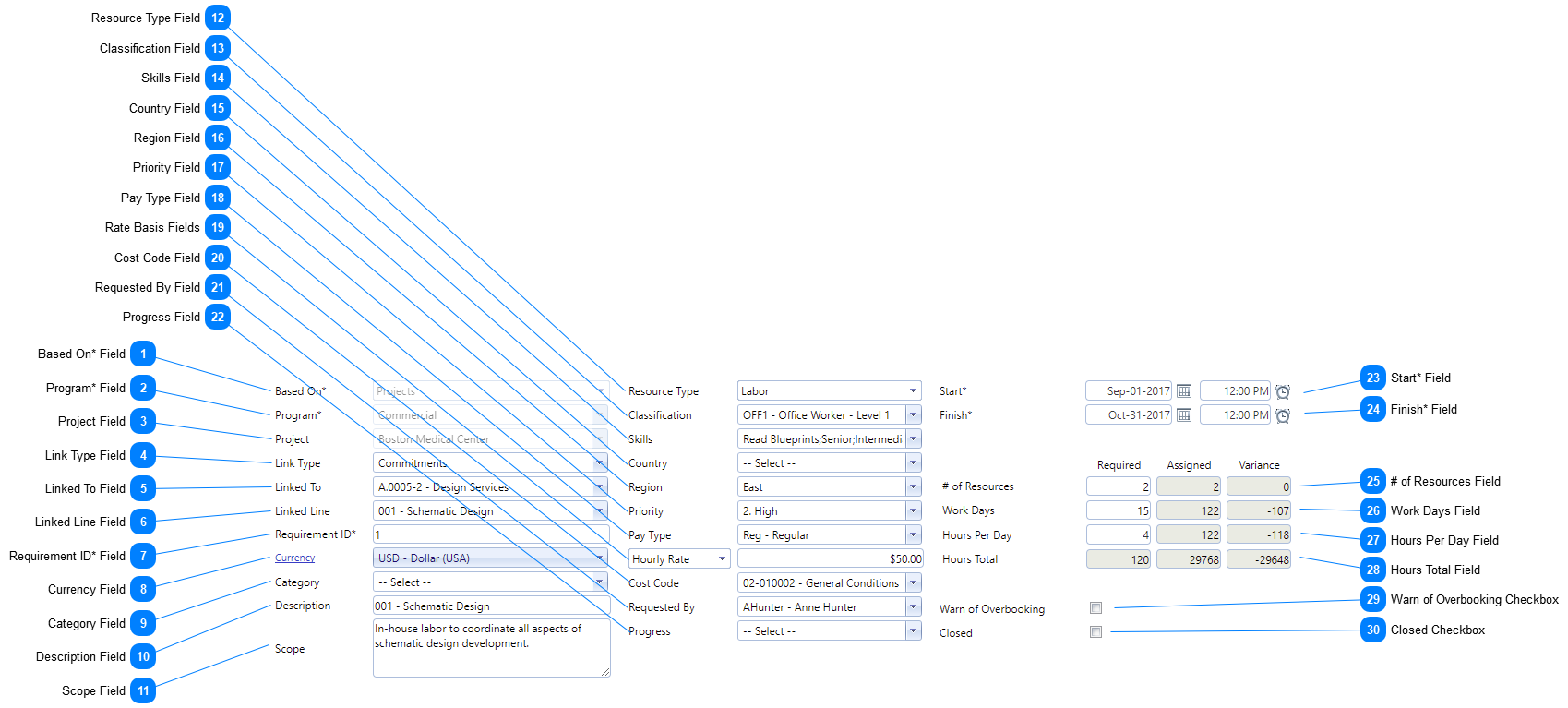Open the Hourly Rate basis dropdown
1568x708 pixels.
click(x=679, y=558)
